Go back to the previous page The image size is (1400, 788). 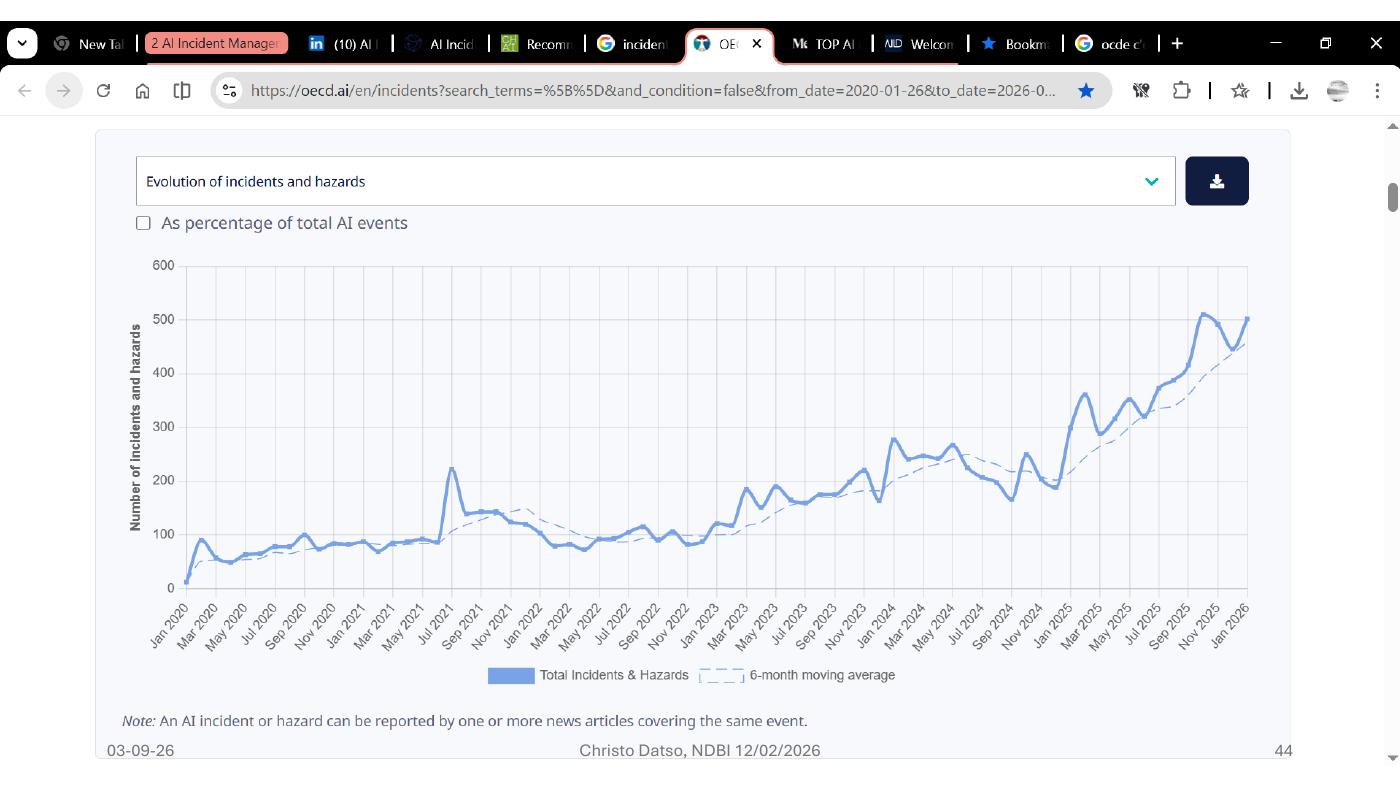tap(25, 91)
